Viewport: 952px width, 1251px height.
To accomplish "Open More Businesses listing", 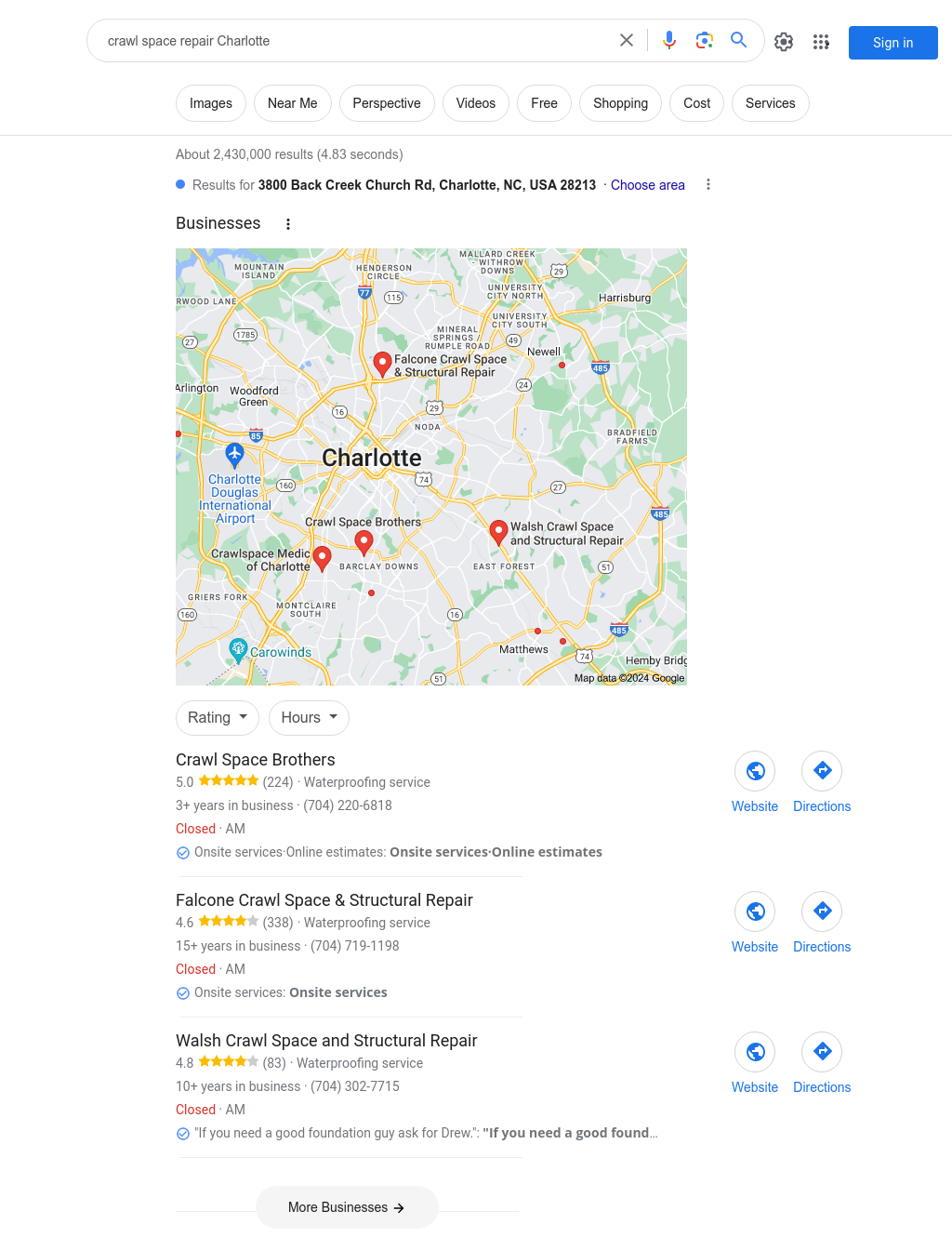I will point(347,1207).
